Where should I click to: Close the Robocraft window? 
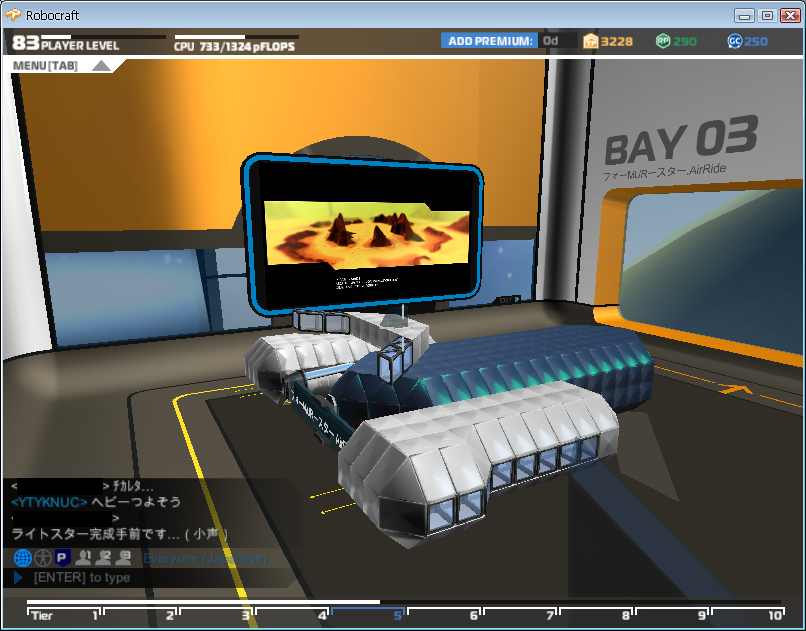pyautogui.click(x=790, y=15)
